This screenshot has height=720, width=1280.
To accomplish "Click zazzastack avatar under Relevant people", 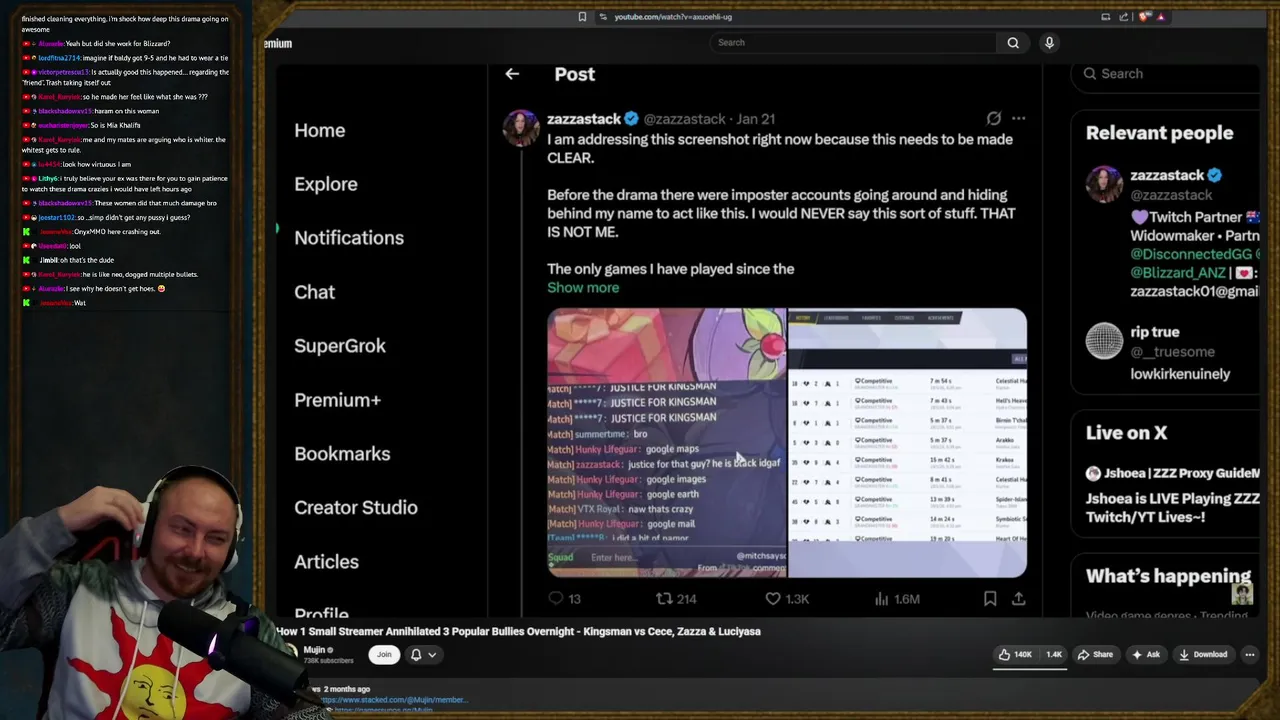I will tap(1104, 184).
